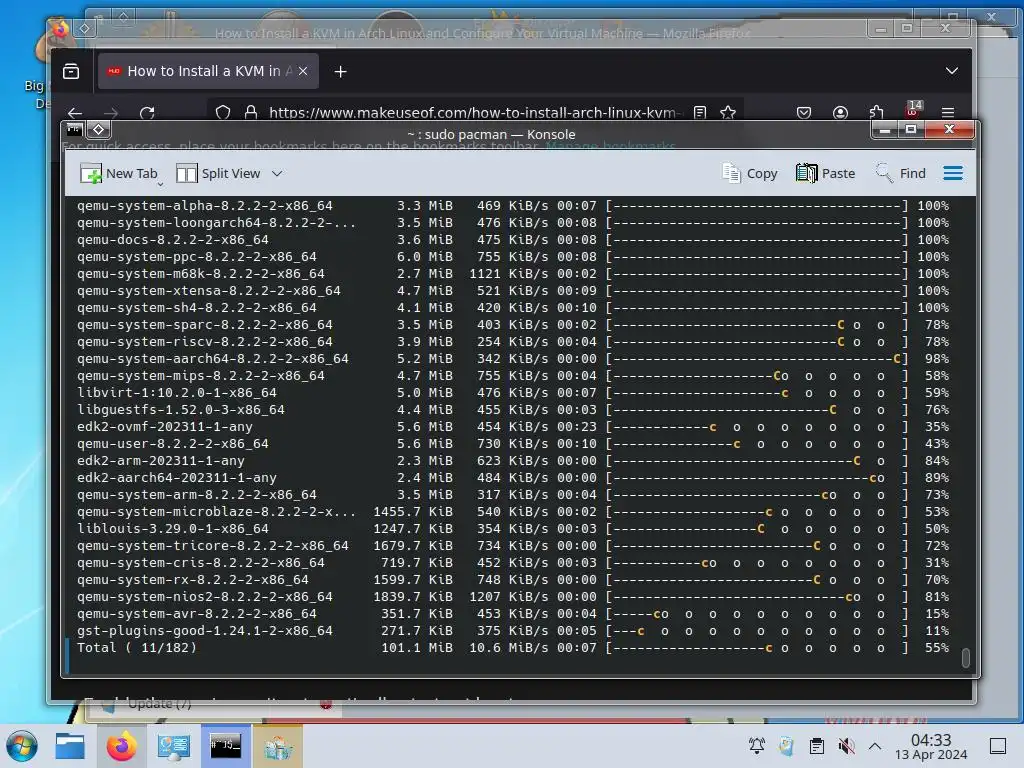
Task: Click the 'liblouis-3.29.0-1-x86_64' line
Action: pyautogui.click(x=172, y=529)
